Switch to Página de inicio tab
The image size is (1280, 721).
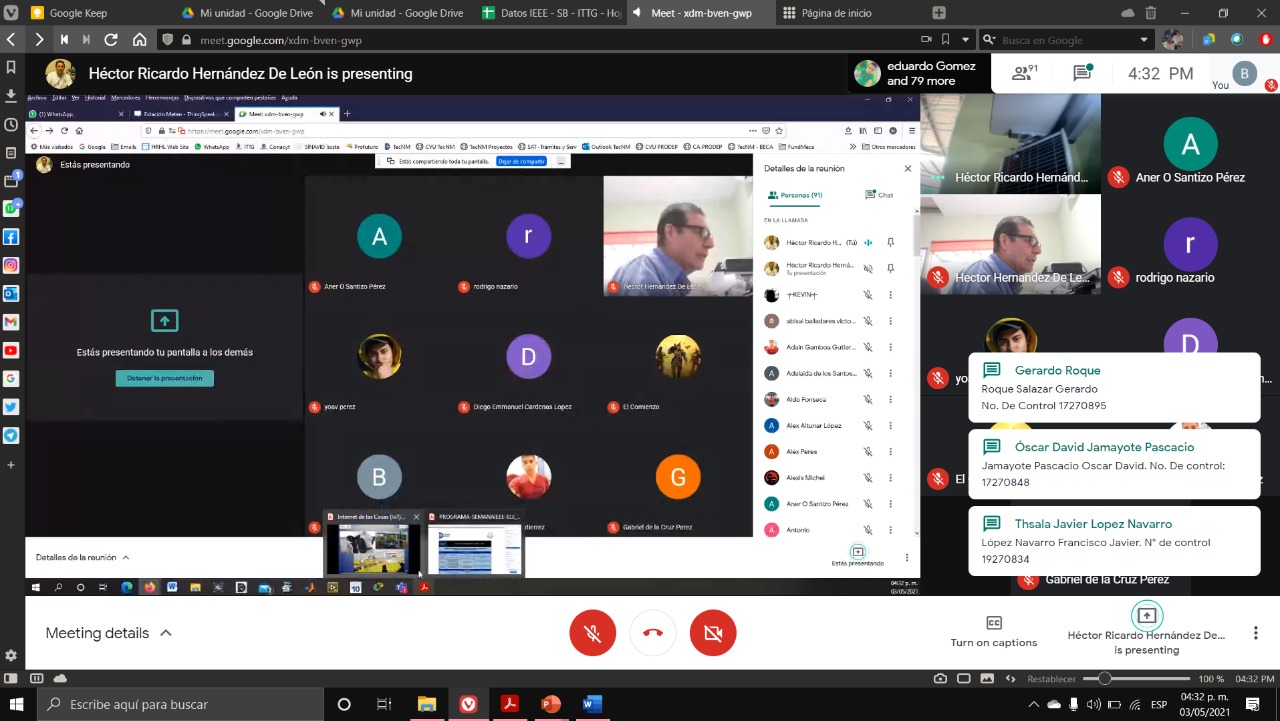coord(851,13)
